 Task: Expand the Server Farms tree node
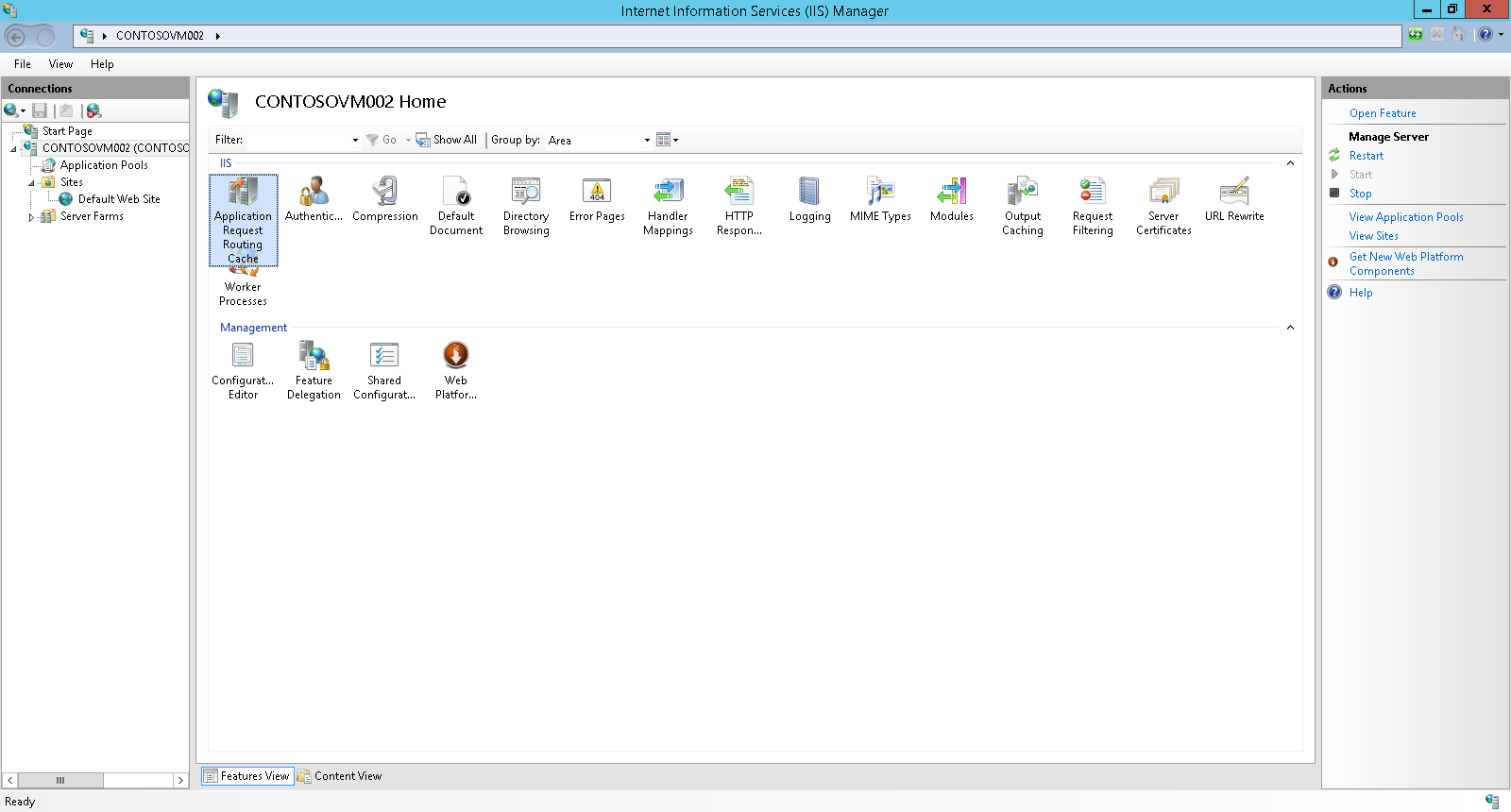pos(31,217)
